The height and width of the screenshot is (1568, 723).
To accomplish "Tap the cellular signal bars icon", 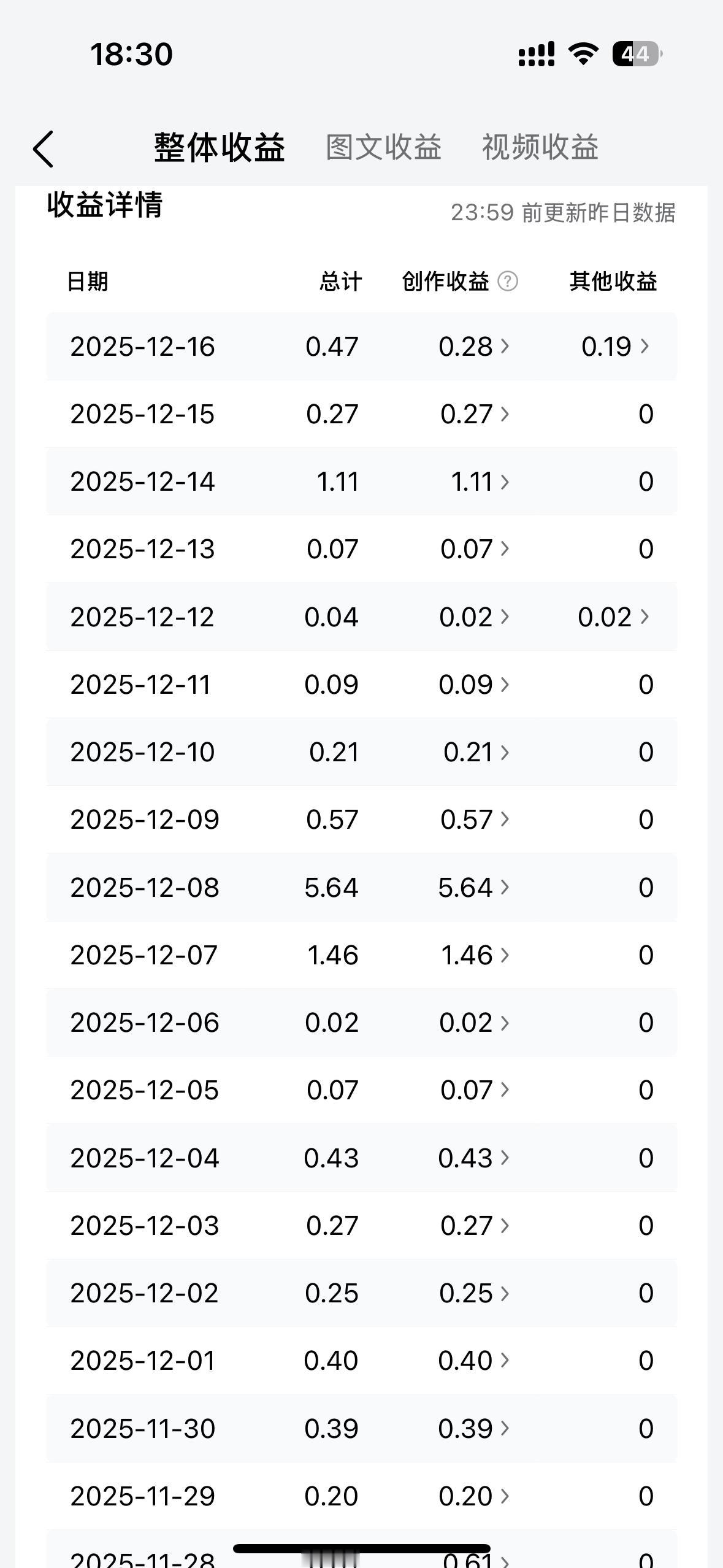I will 537,54.
